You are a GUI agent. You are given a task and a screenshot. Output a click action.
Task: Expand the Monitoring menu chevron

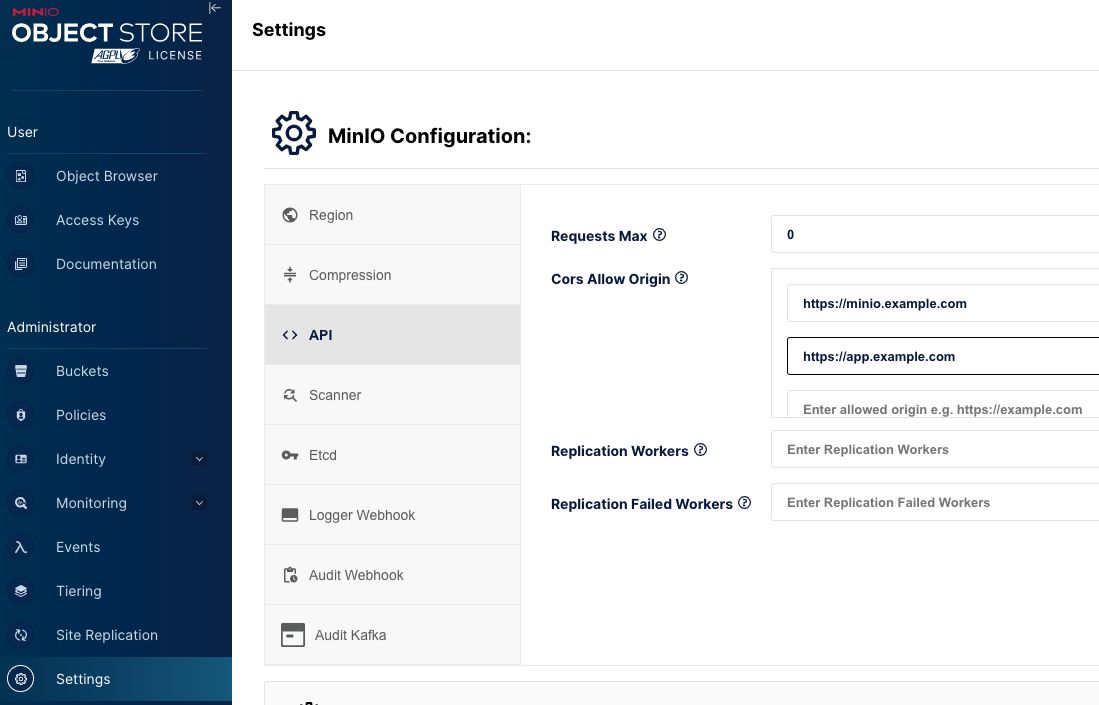[199, 503]
